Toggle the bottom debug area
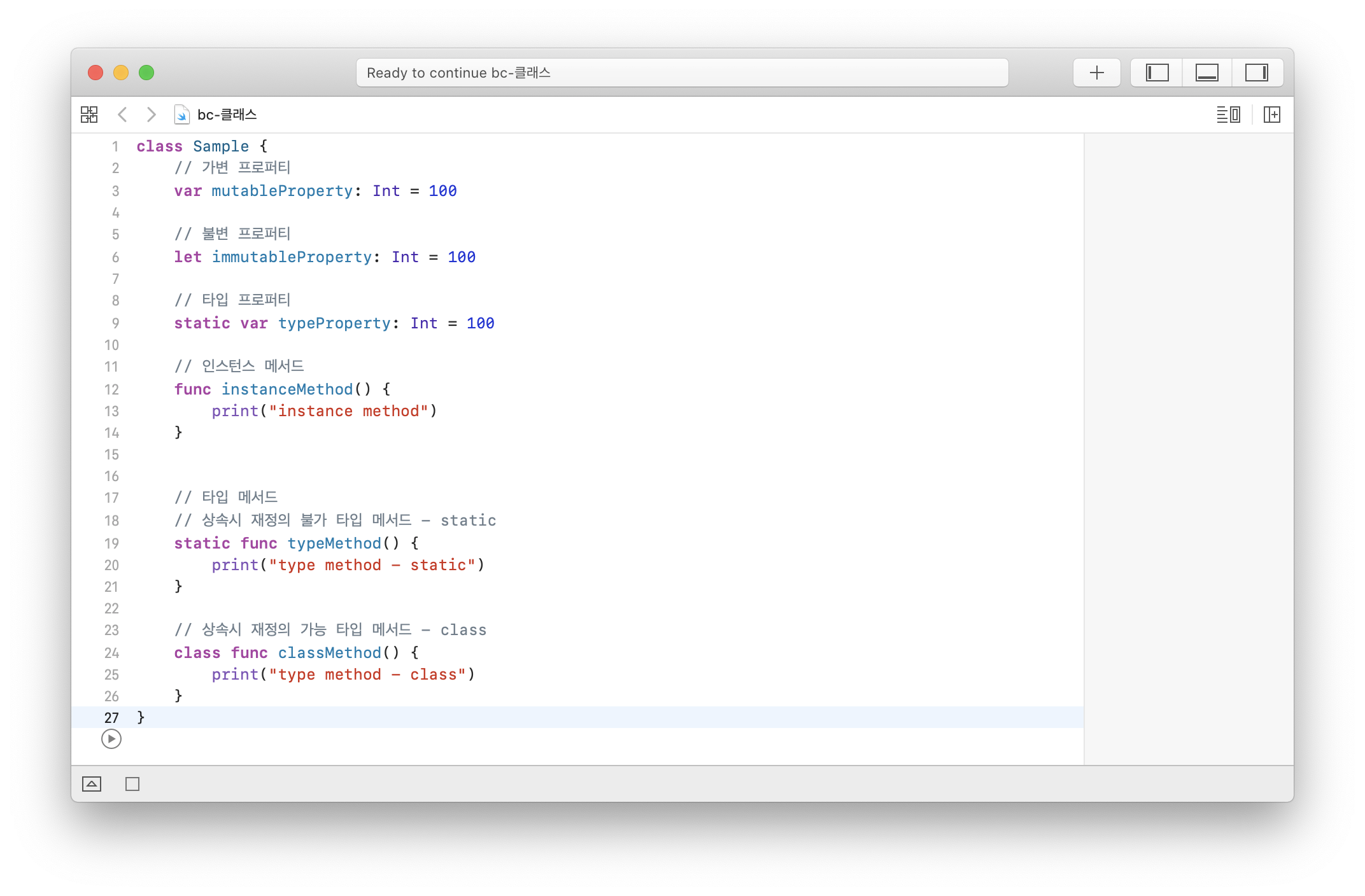 coord(1206,73)
